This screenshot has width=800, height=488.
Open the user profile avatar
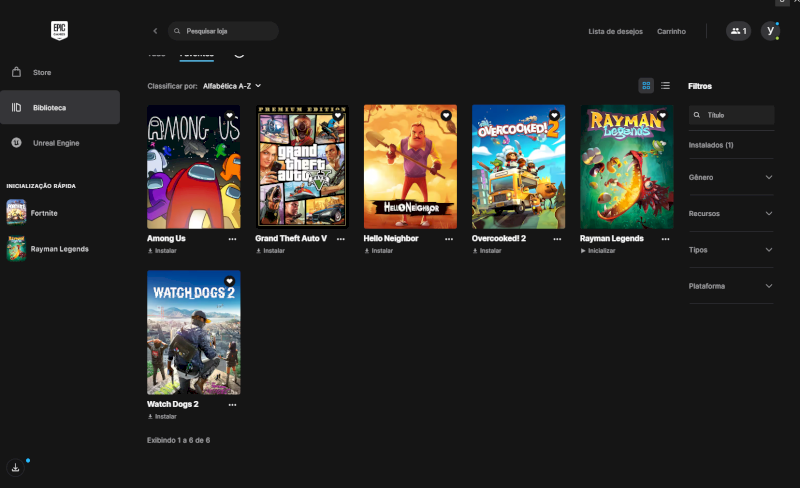tap(770, 31)
